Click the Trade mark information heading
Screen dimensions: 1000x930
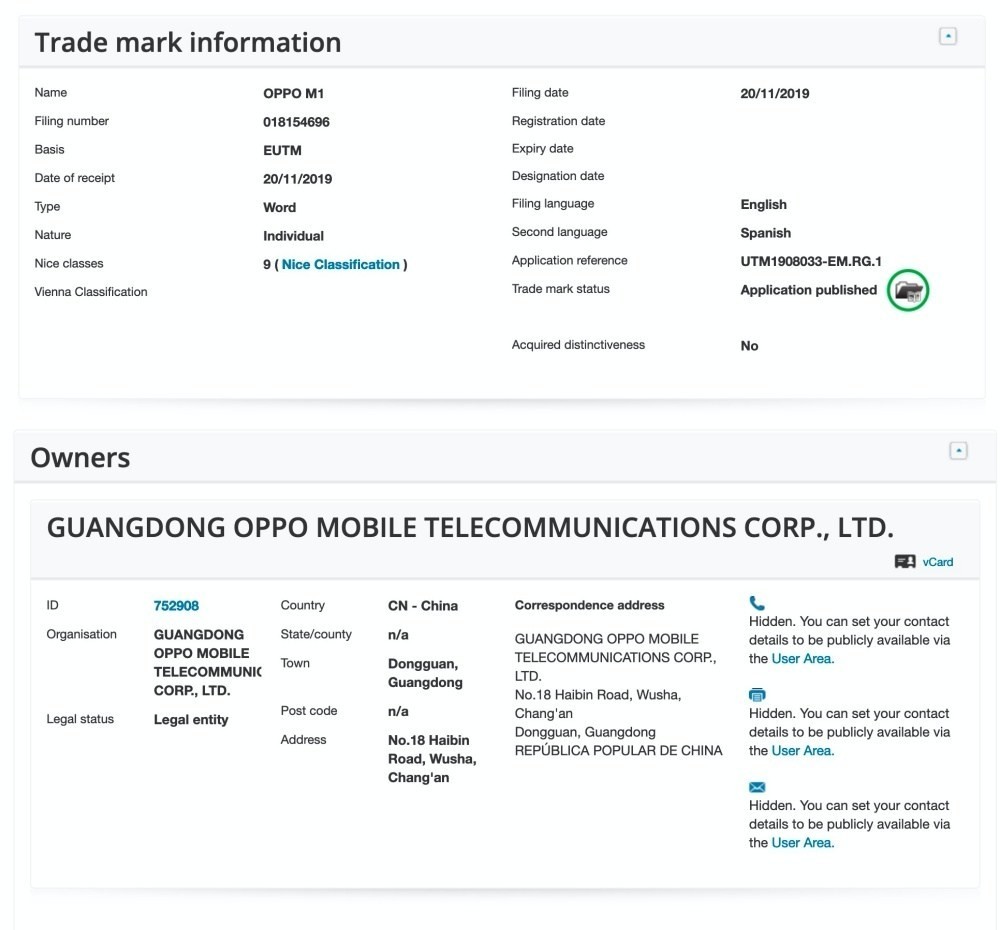click(x=188, y=43)
